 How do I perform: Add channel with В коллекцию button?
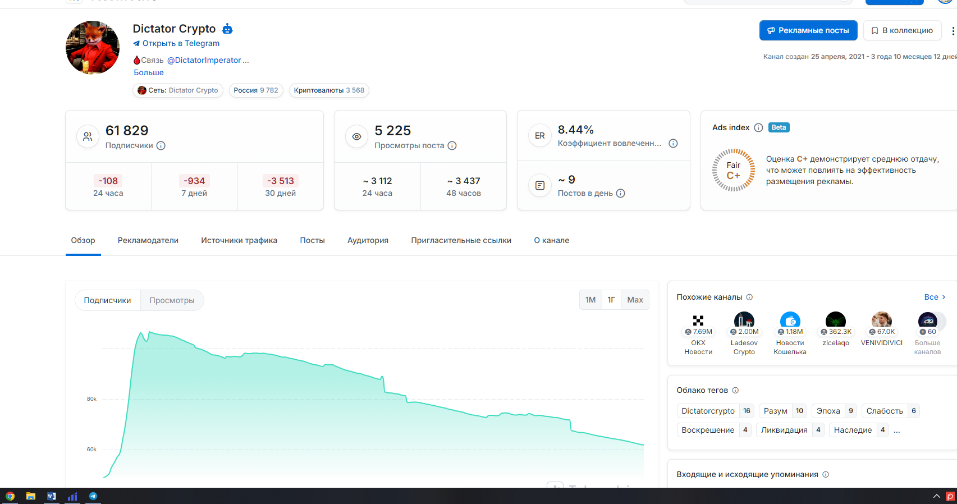902,31
